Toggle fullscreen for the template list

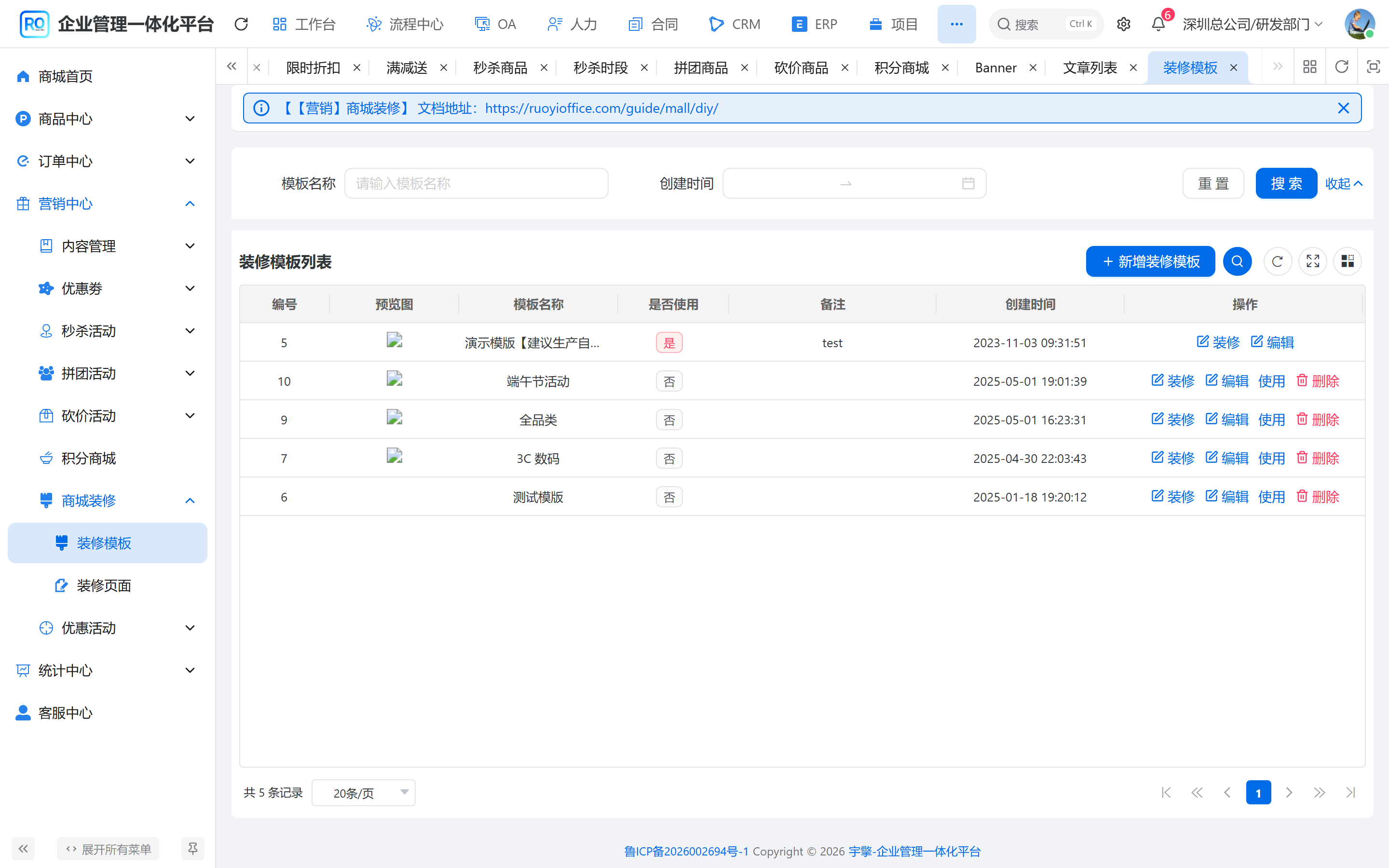[x=1313, y=262]
